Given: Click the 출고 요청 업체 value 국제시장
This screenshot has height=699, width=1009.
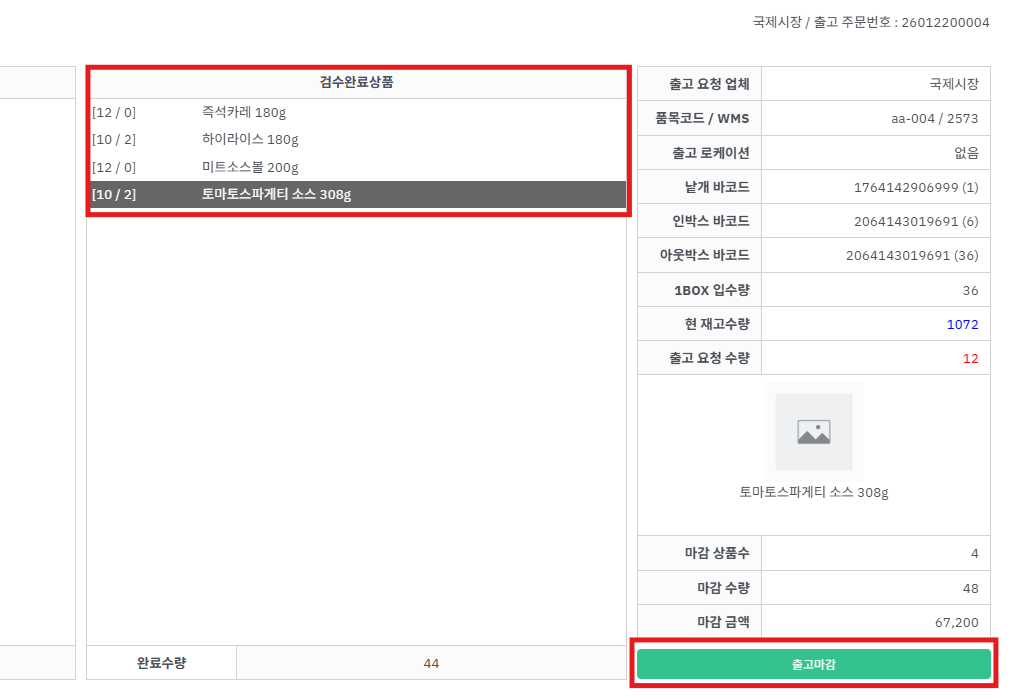Looking at the screenshot, I should pyautogui.click(x=953, y=84).
